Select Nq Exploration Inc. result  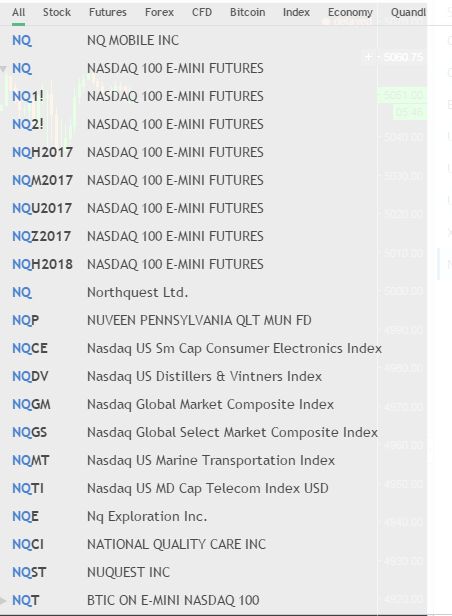[213, 516]
